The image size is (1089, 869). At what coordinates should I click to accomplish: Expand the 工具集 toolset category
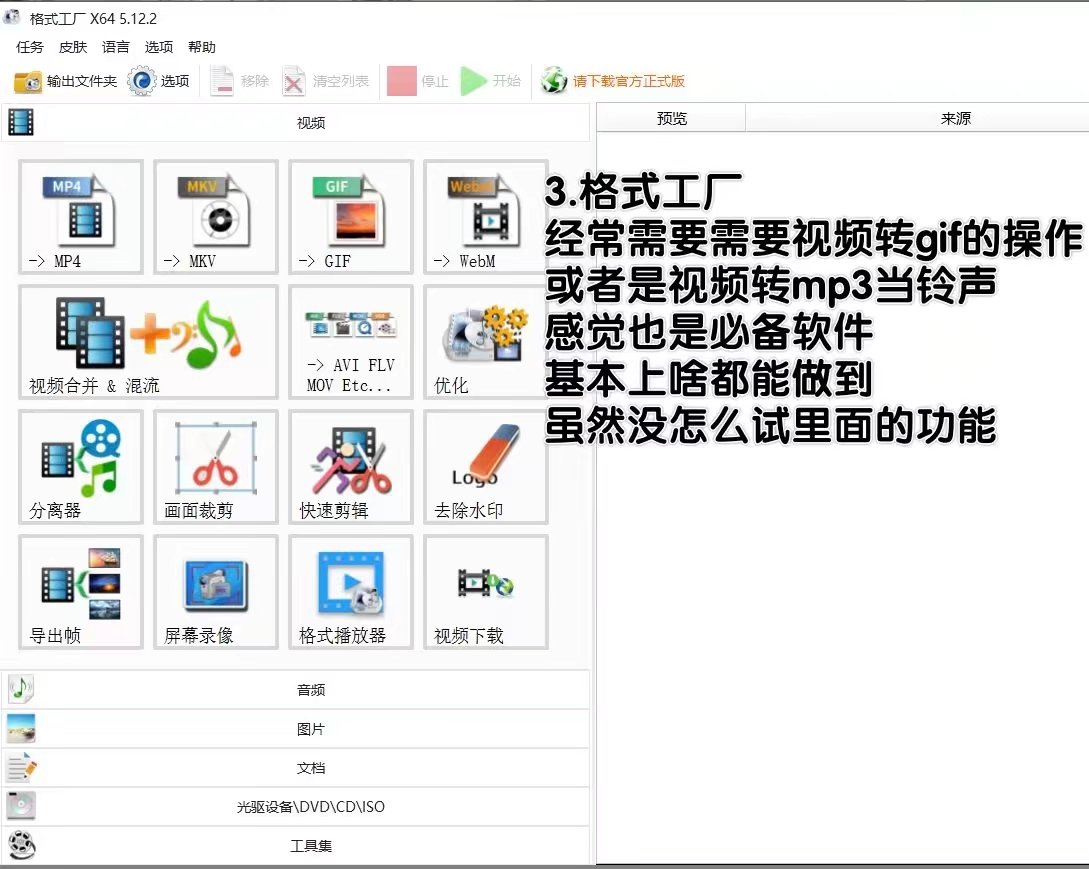296,845
